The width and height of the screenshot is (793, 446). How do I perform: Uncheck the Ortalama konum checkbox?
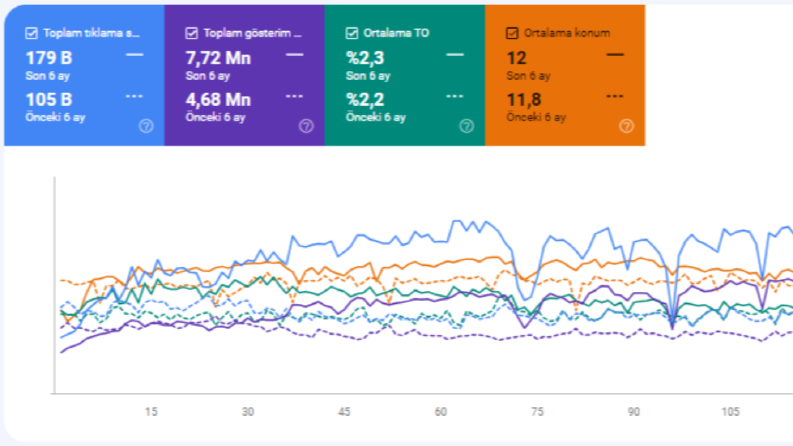512,33
